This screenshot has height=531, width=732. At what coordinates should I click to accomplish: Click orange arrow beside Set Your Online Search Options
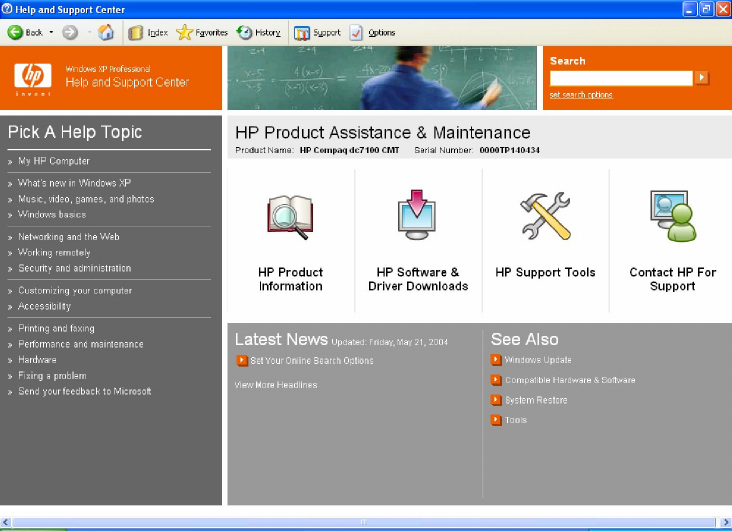[x=242, y=361]
